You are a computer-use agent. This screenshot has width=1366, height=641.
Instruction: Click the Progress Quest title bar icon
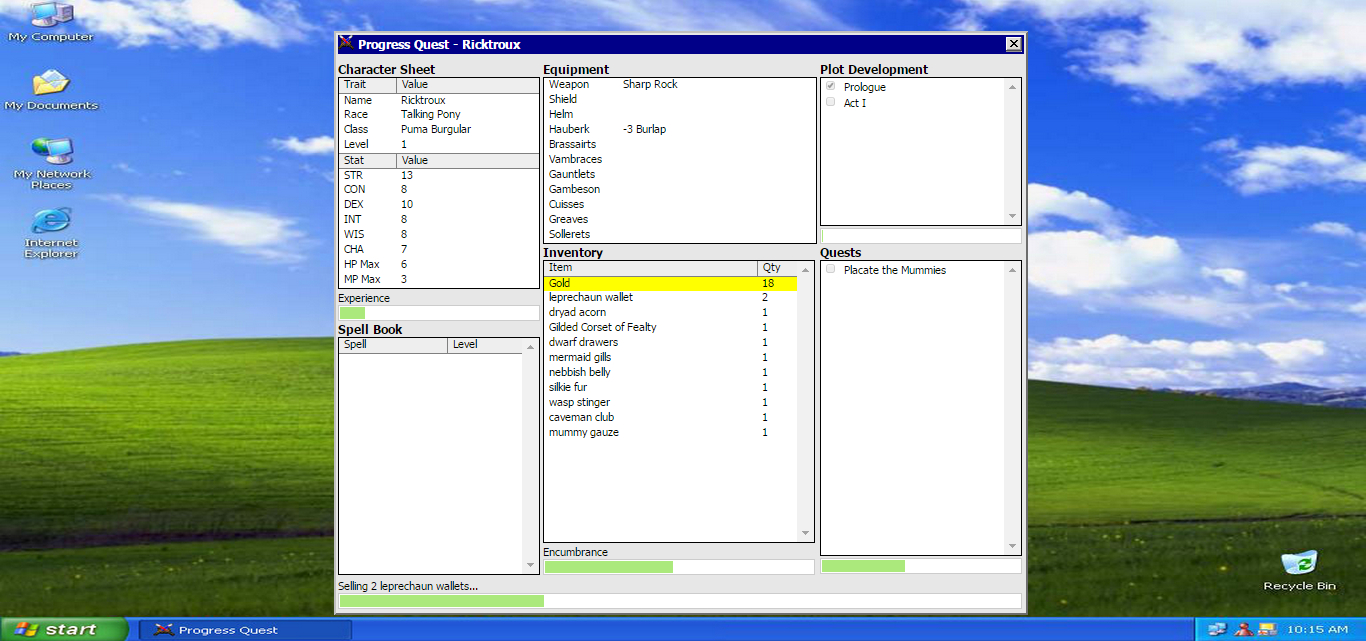[x=345, y=43]
